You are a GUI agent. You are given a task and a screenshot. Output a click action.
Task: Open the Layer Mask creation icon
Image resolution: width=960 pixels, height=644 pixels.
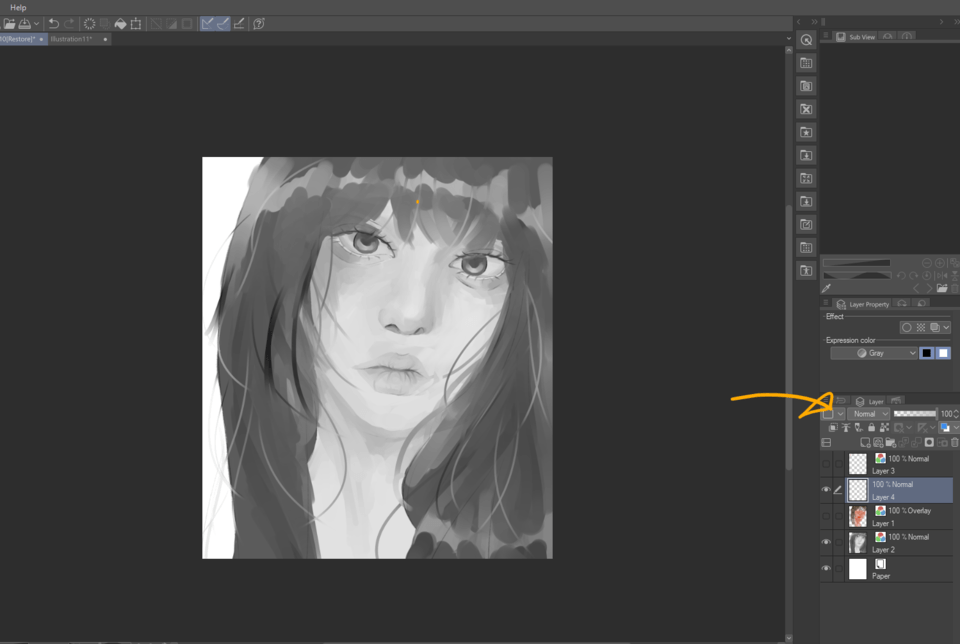coord(928,442)
